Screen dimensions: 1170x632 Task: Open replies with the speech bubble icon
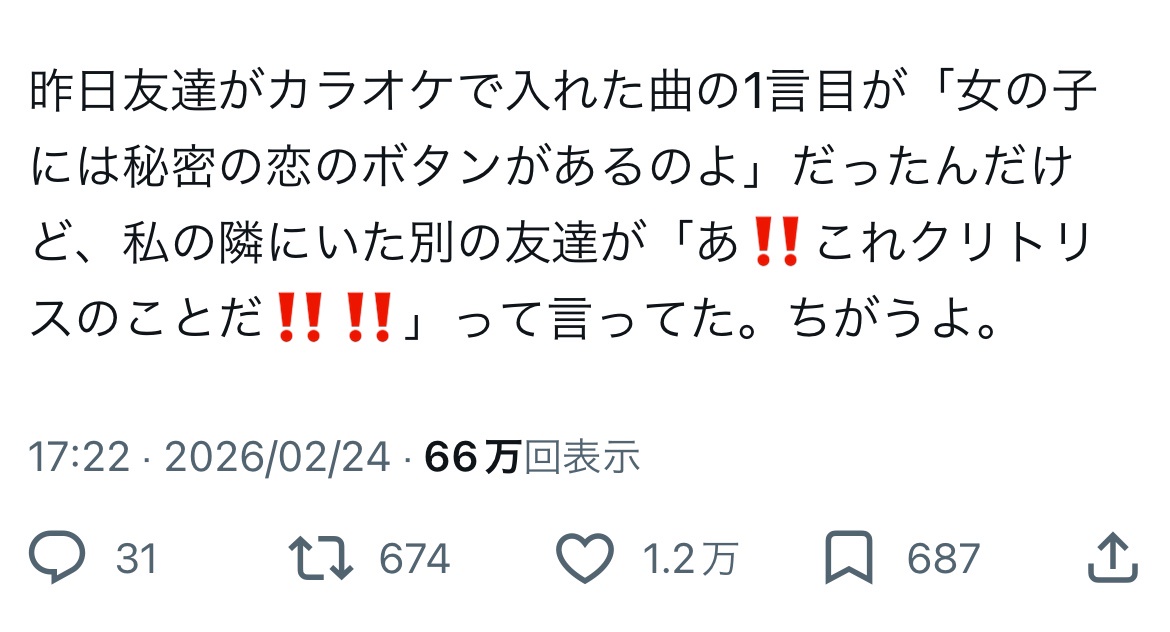(57, 557)
